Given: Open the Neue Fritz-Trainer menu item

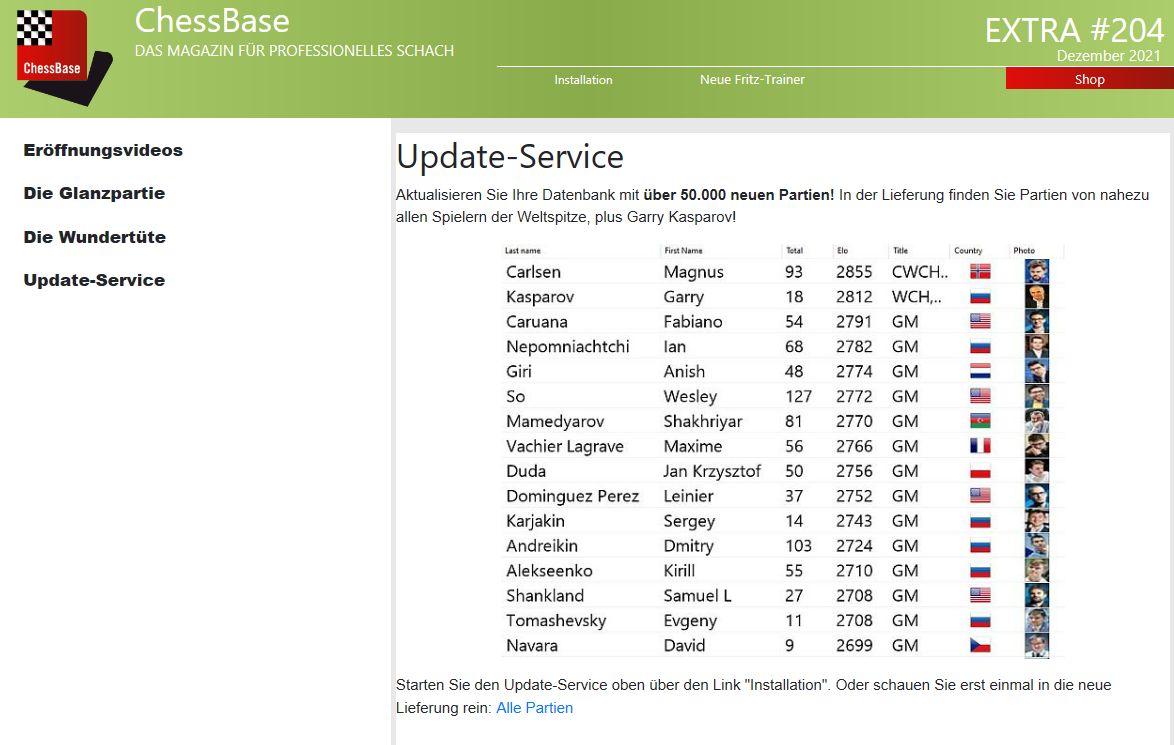Looking at the screenshot, I should click(x=752, y=80).
